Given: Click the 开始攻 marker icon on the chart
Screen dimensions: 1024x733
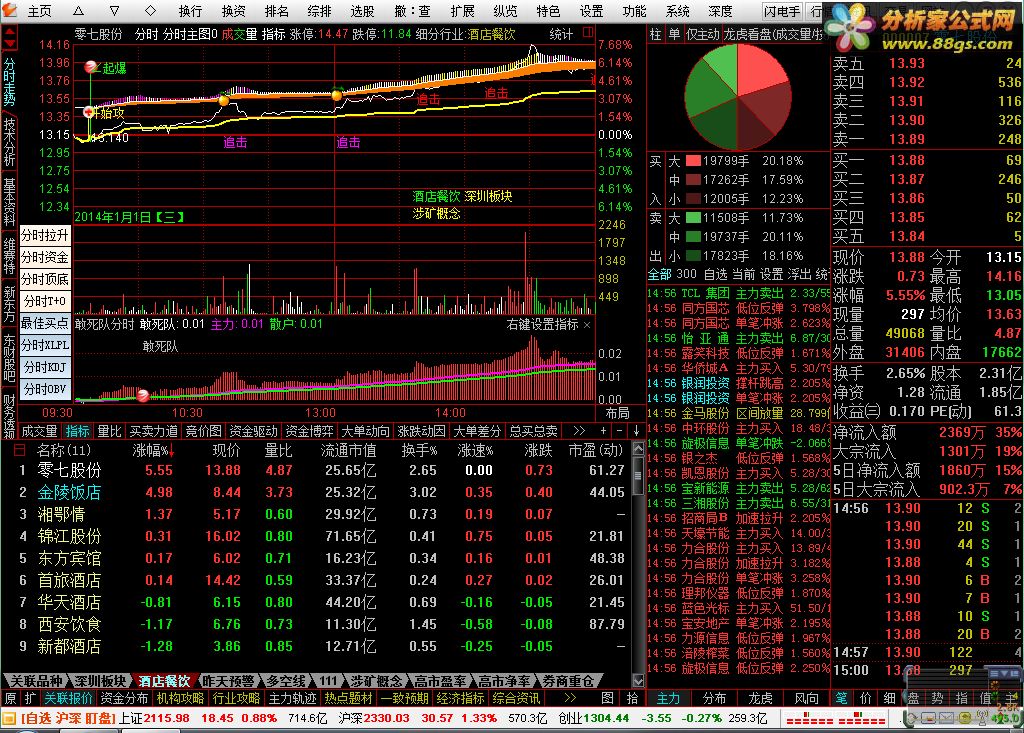Looking at the screenshot, I should click(x=89, y=112).
